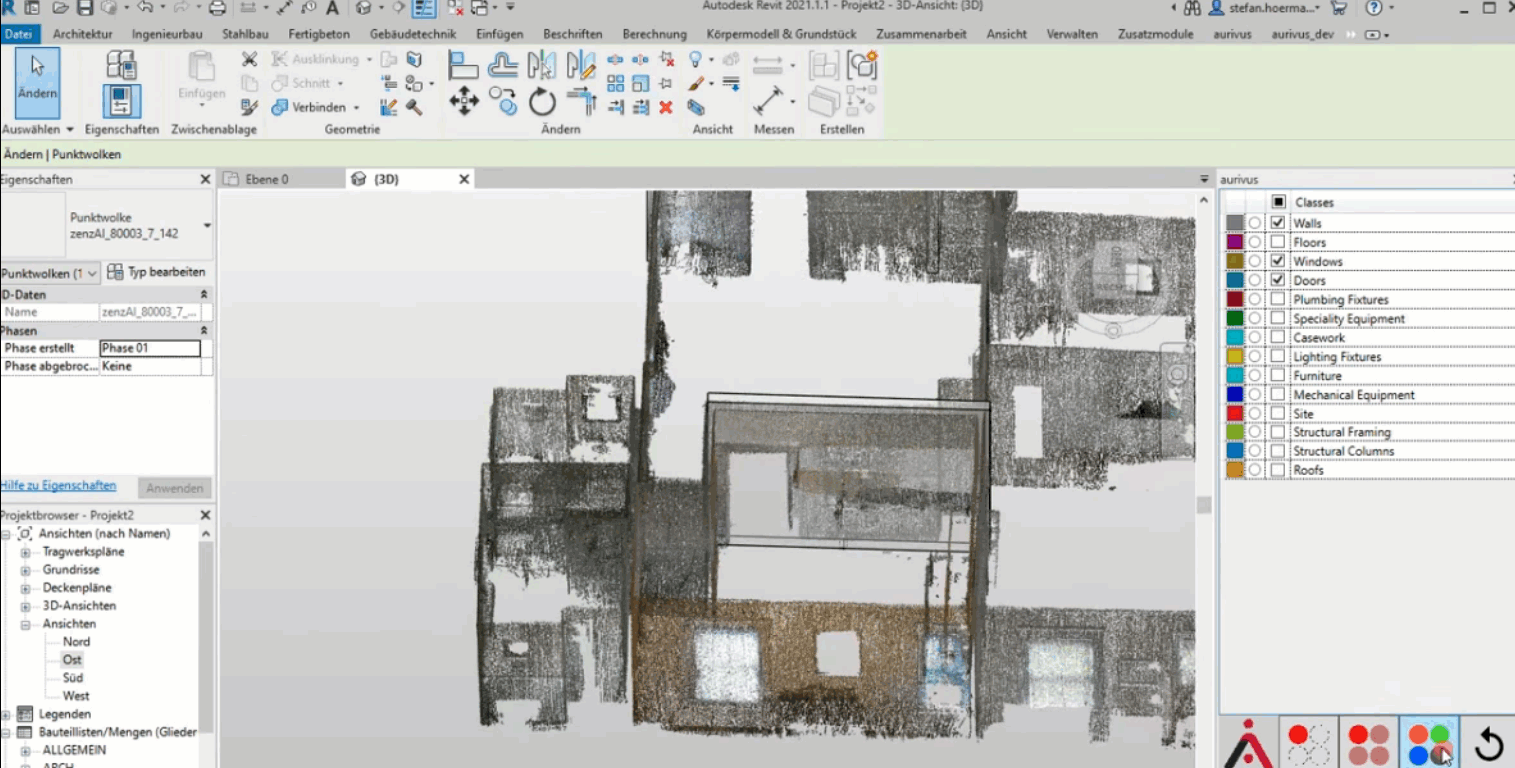1515x768 pixels.
Task: Click the aurivus logo button
Action: pyautogui.click(x=1248, y=743)
